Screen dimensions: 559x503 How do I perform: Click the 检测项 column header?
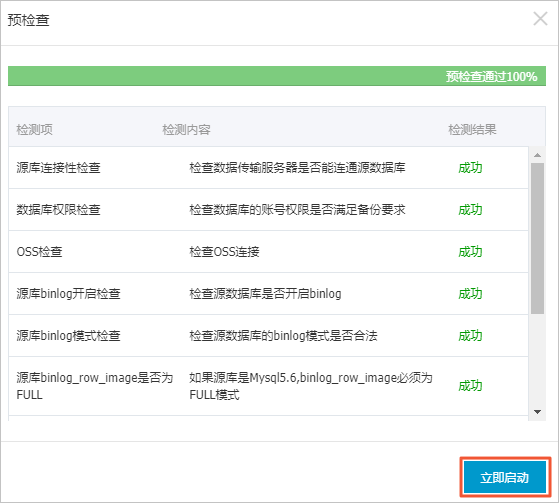[x=35, y=129]
